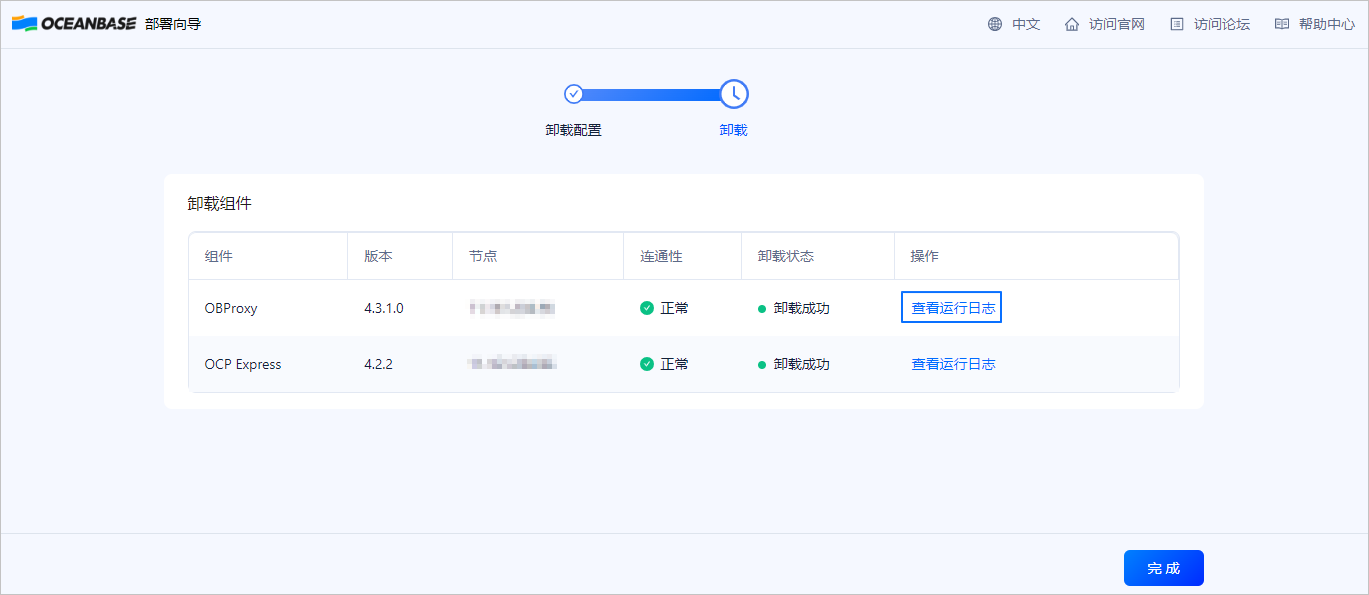The image size is (1369, 595).
Task: Click the globe language icon
Action: click(995, 24)
